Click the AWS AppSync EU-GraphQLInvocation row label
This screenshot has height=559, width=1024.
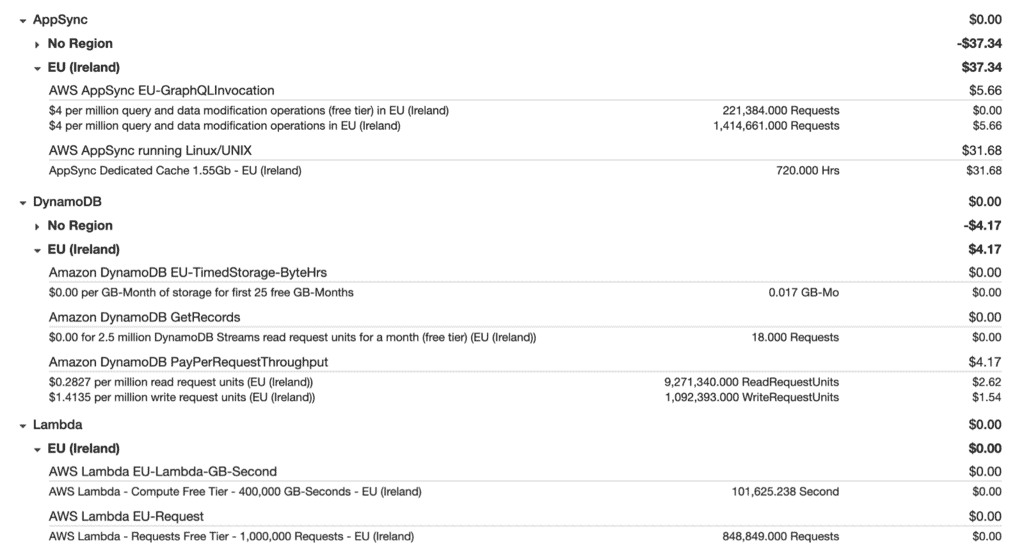pos(161,90)
